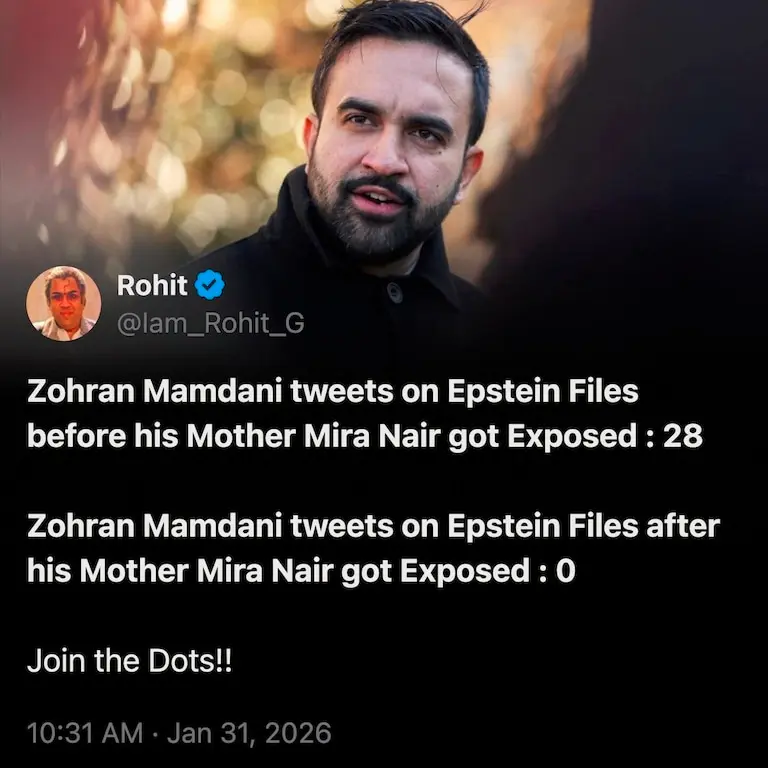Open the @Iam_Rohit_G handle
The width and height of the screenshot is (768, 768).
click(x=211, y=322)
